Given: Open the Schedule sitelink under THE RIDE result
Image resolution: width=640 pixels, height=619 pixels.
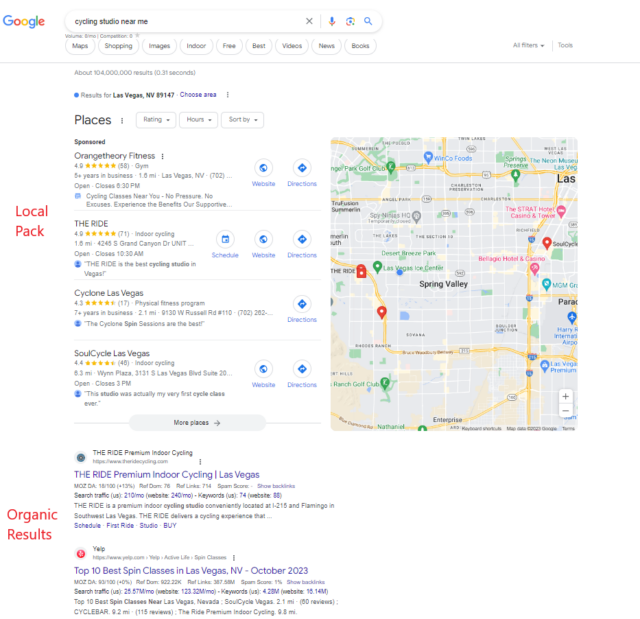Looking at the screenshot, I should coord(87,526).
